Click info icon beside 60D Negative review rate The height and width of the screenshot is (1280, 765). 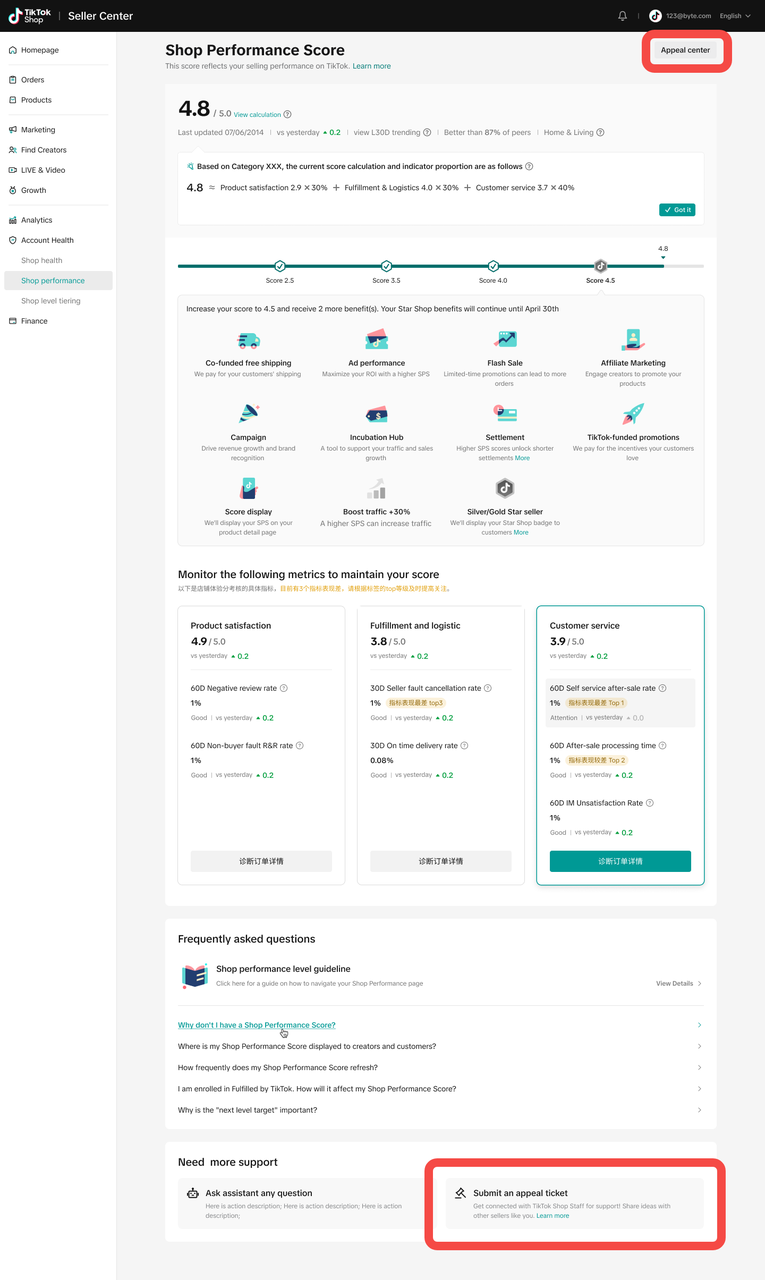284,688
